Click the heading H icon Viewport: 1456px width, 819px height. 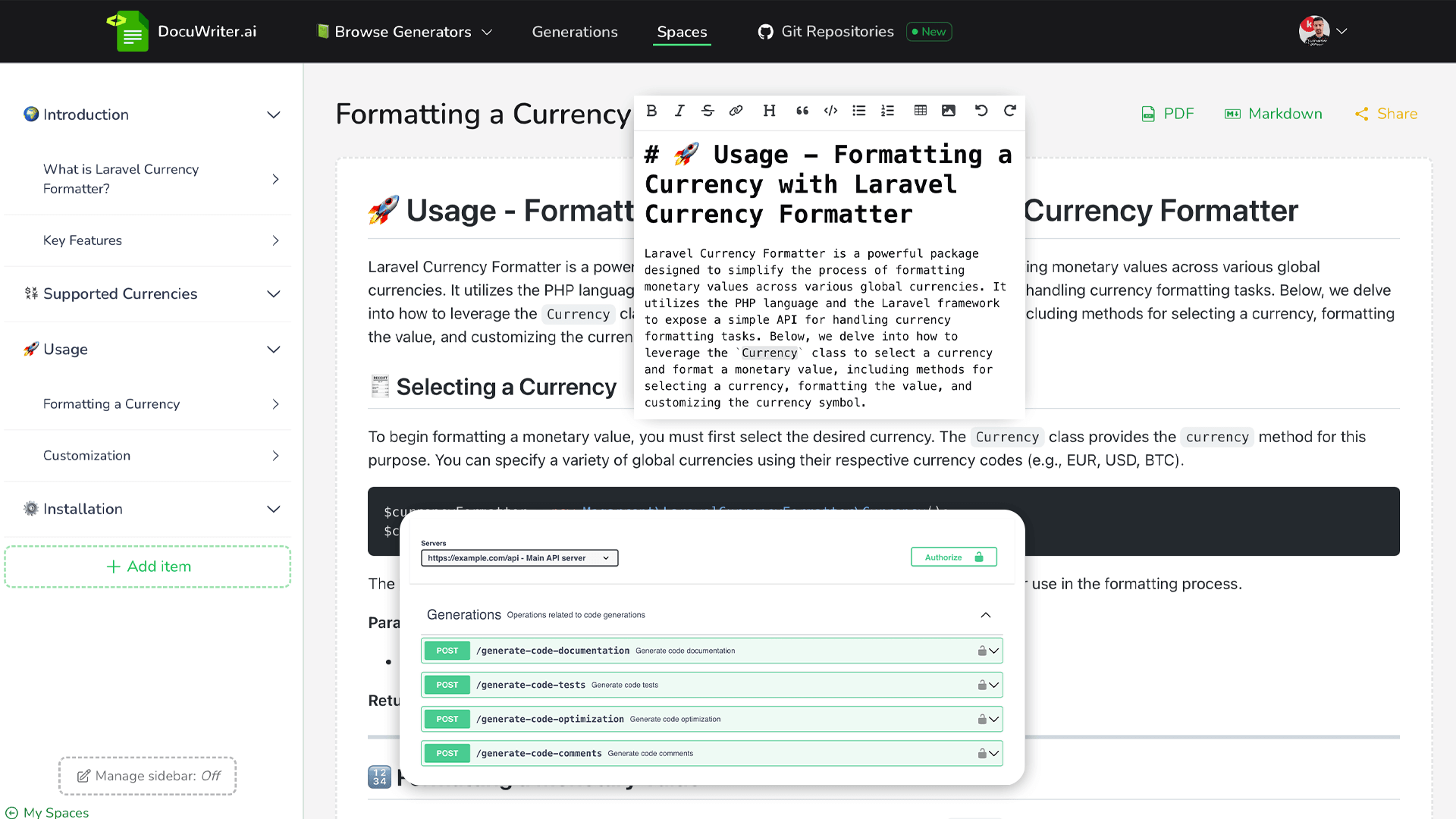[769, 111]
